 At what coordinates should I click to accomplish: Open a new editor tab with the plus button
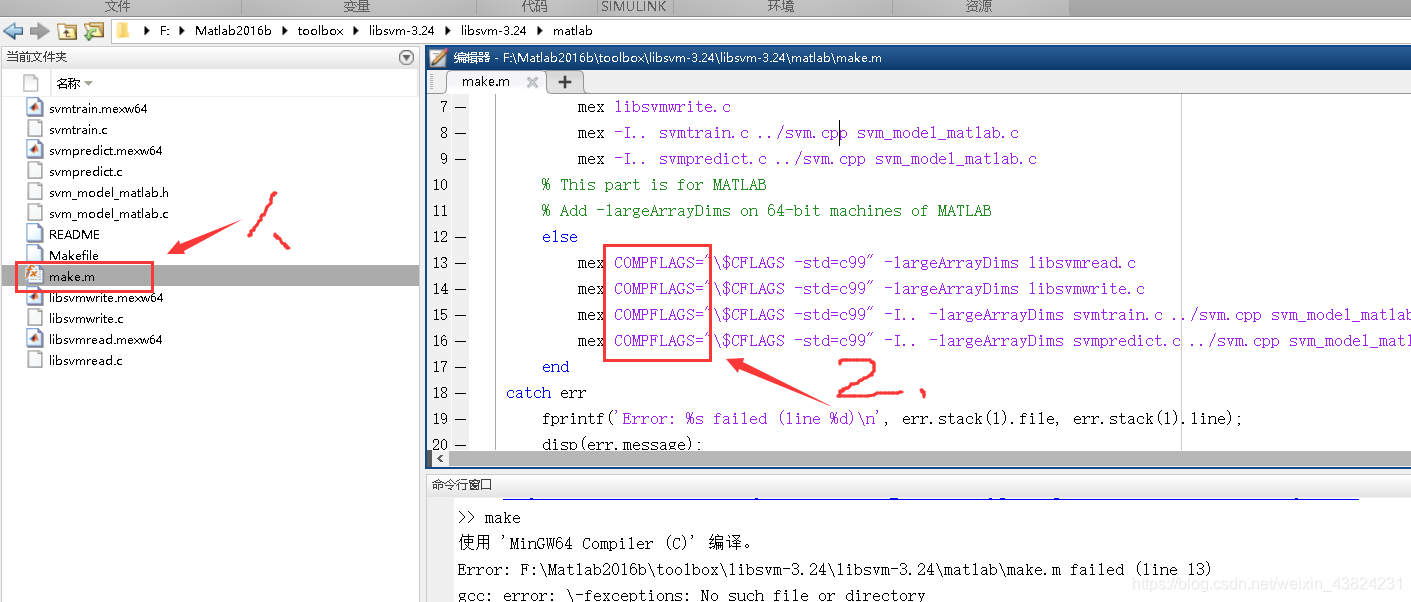(x=565, y=82)
